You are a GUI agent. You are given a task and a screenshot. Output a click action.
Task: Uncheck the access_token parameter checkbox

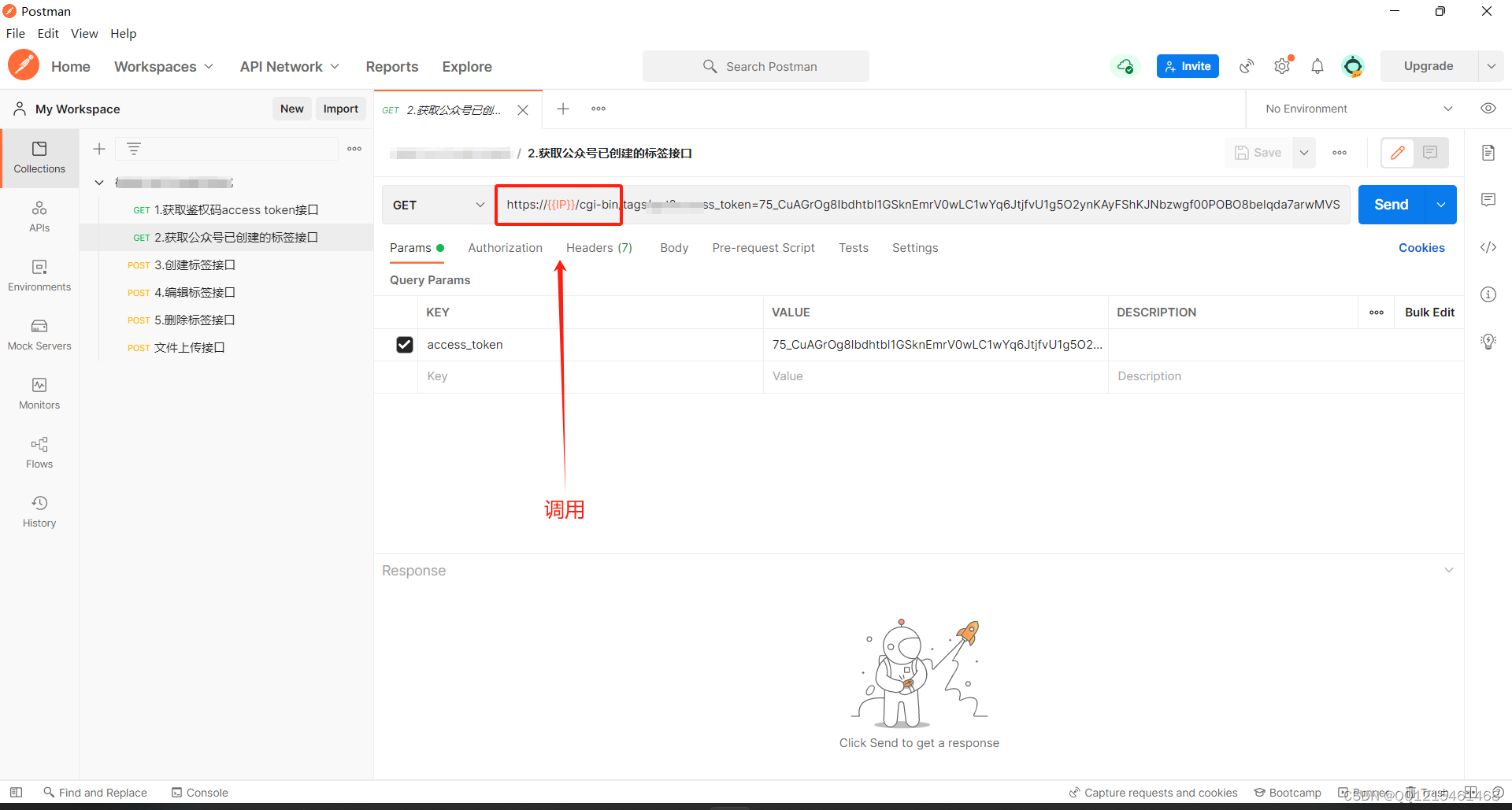click(405, 345)
